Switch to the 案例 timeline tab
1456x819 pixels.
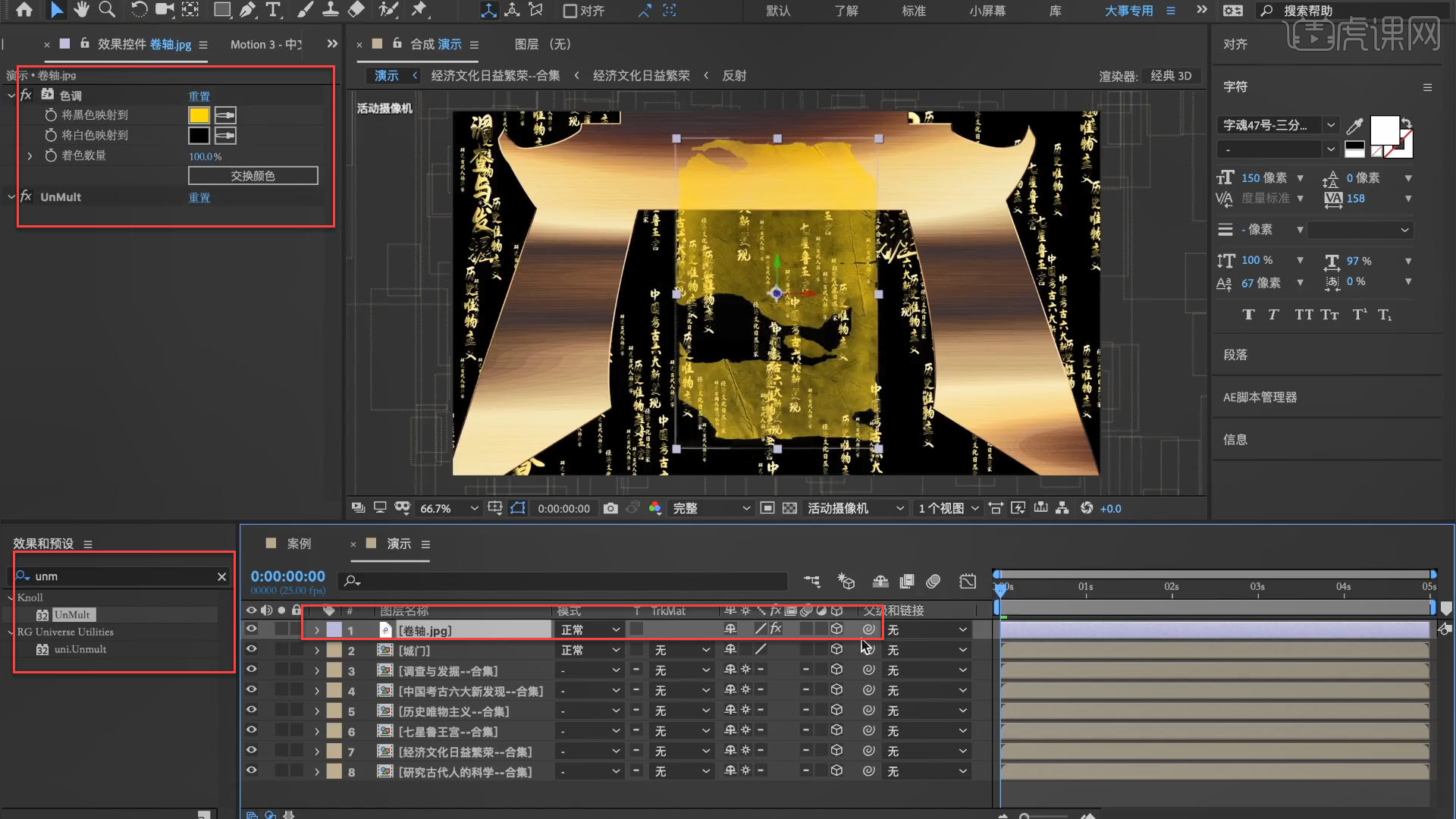pos(299,544)
